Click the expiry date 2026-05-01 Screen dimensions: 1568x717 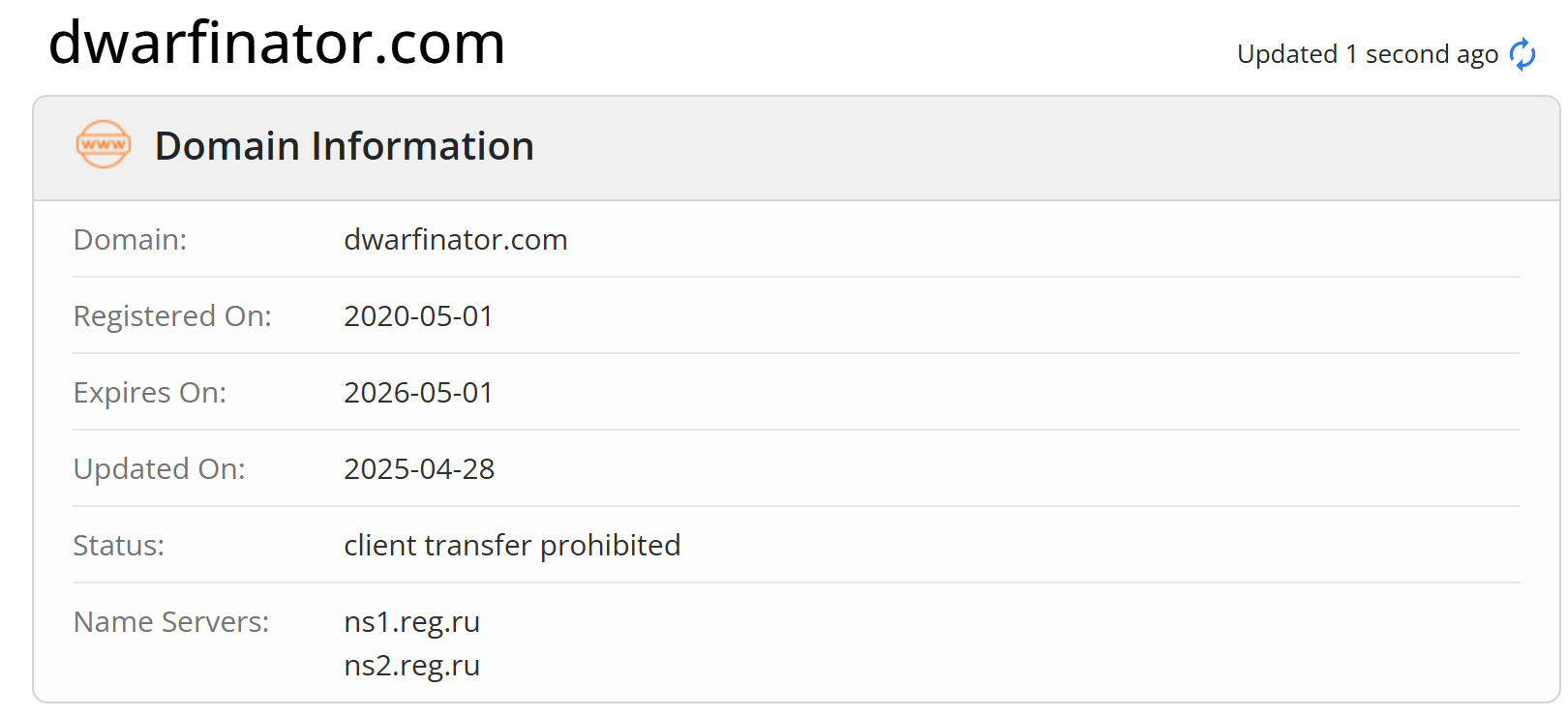418,392
